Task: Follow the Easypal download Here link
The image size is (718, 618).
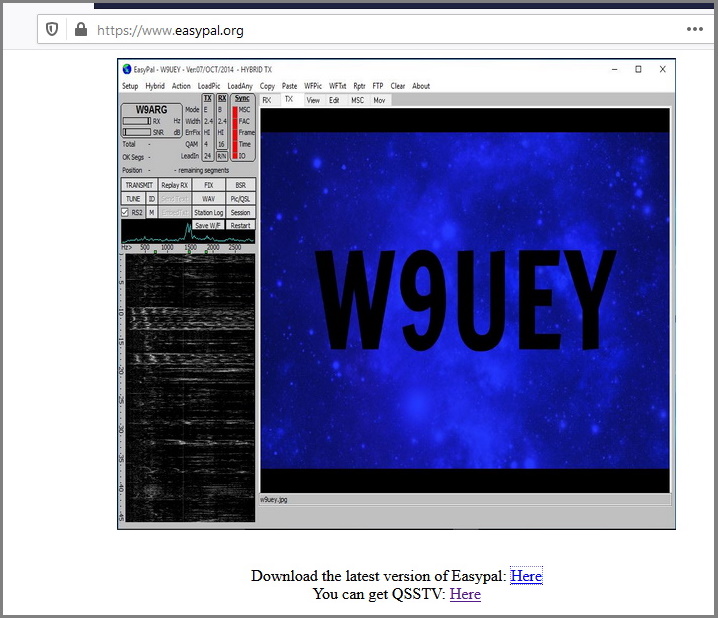Action: click(526, 576)
